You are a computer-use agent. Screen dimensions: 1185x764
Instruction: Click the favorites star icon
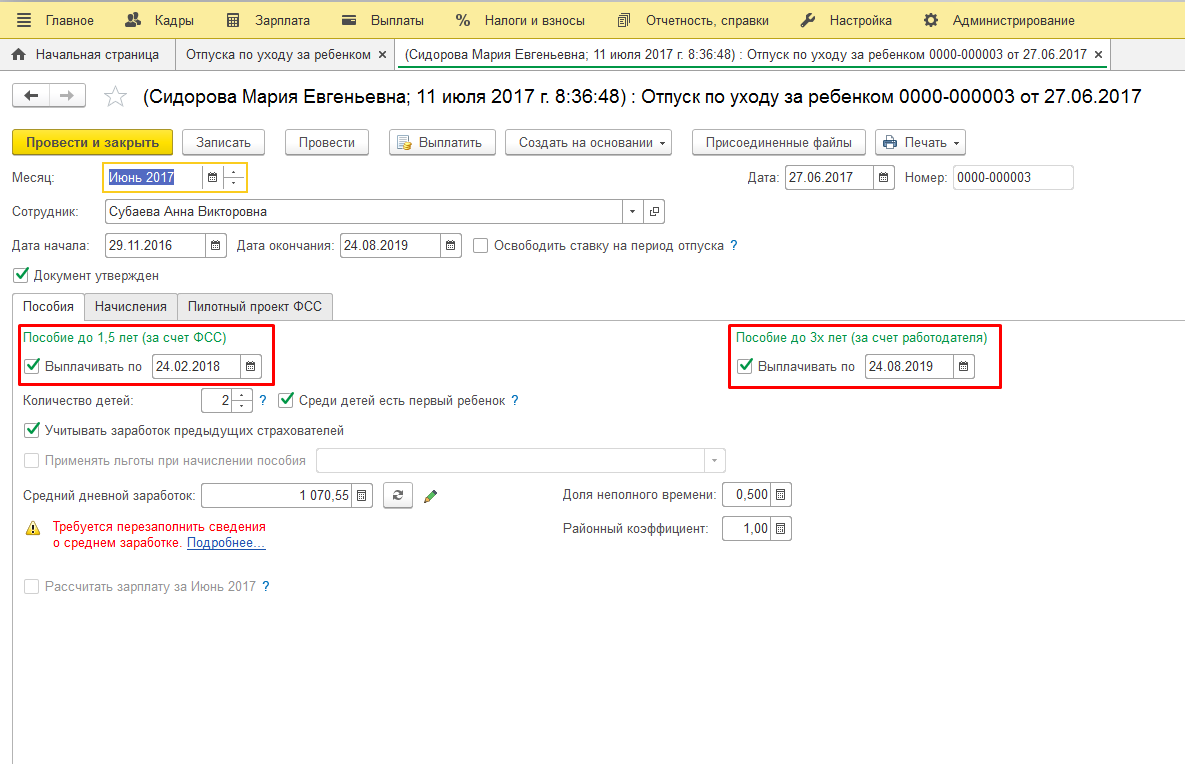(116, 96)
